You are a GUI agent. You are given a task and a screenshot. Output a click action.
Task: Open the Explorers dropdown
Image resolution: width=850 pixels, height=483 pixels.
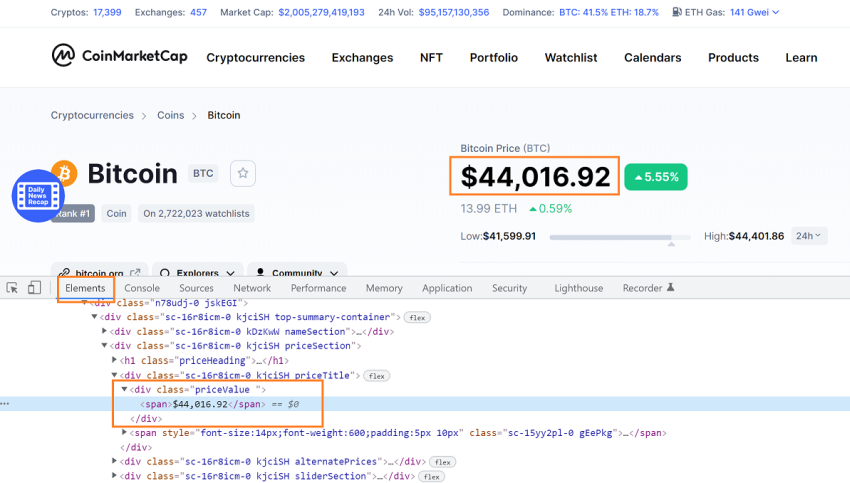point(198,272)
